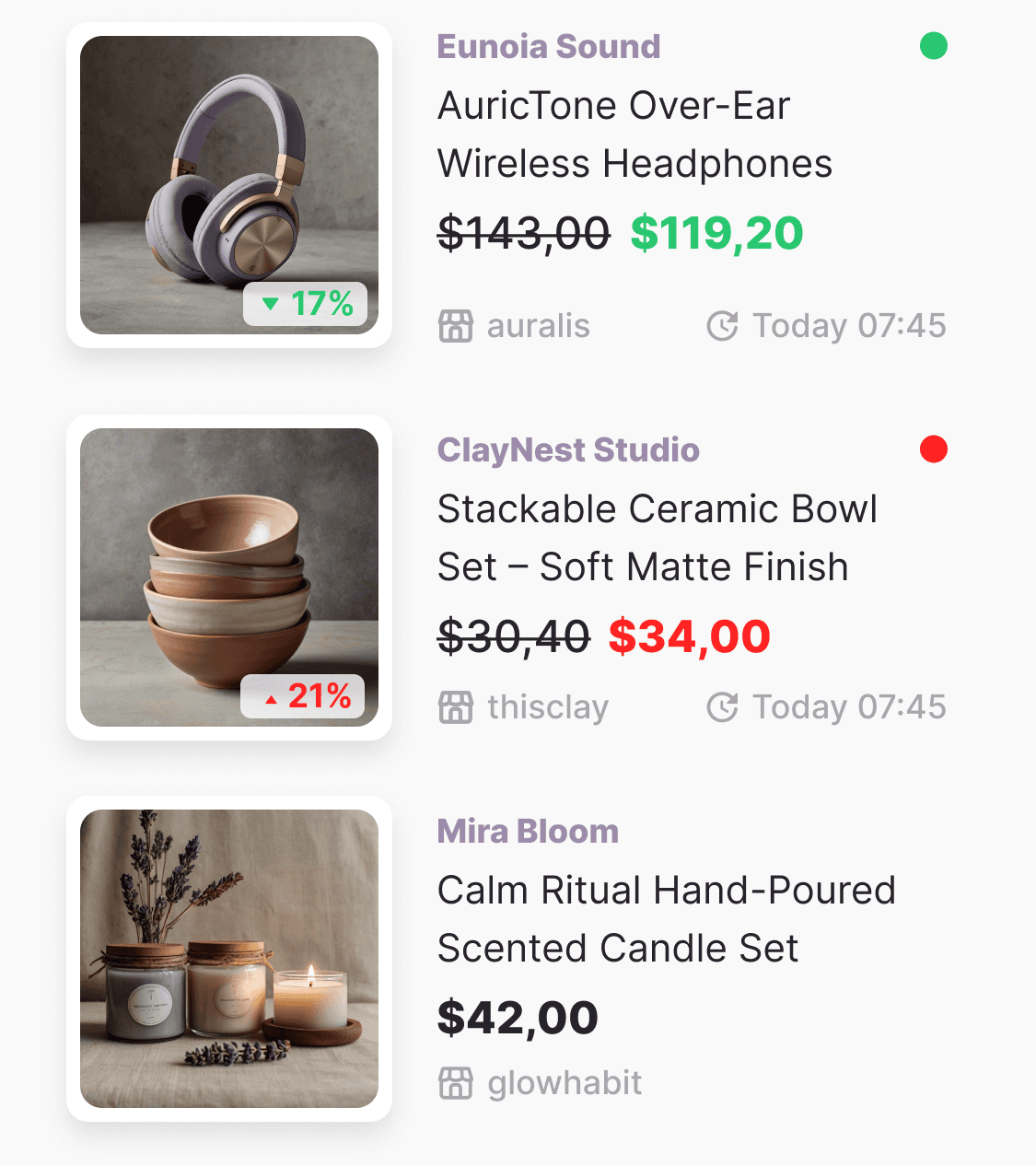Click the $119,20 discounted price
This screenshot has height=1166, width=1036.
(x=716, y=233)
